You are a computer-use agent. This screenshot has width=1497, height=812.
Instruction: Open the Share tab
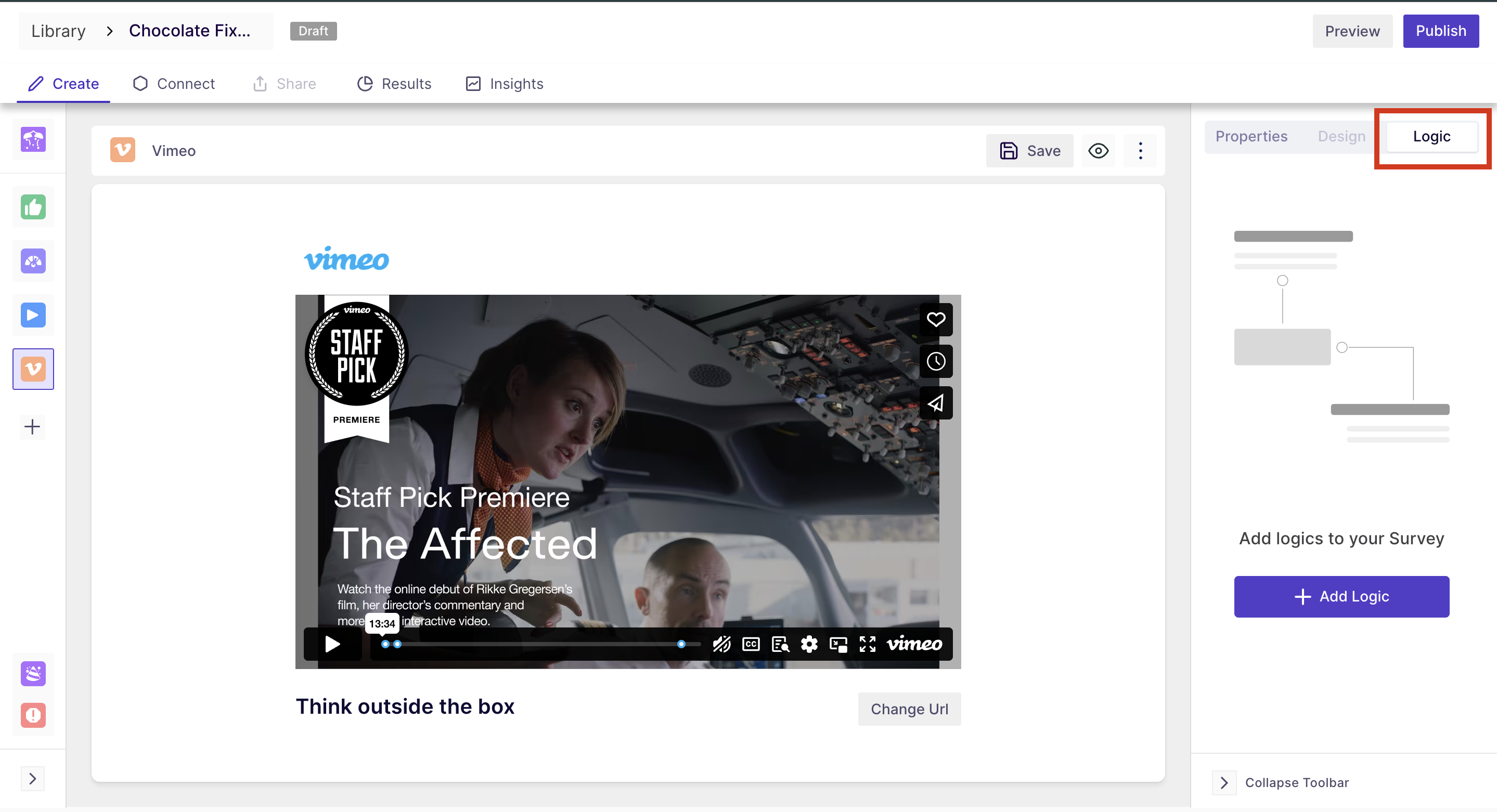pos(285,84)
